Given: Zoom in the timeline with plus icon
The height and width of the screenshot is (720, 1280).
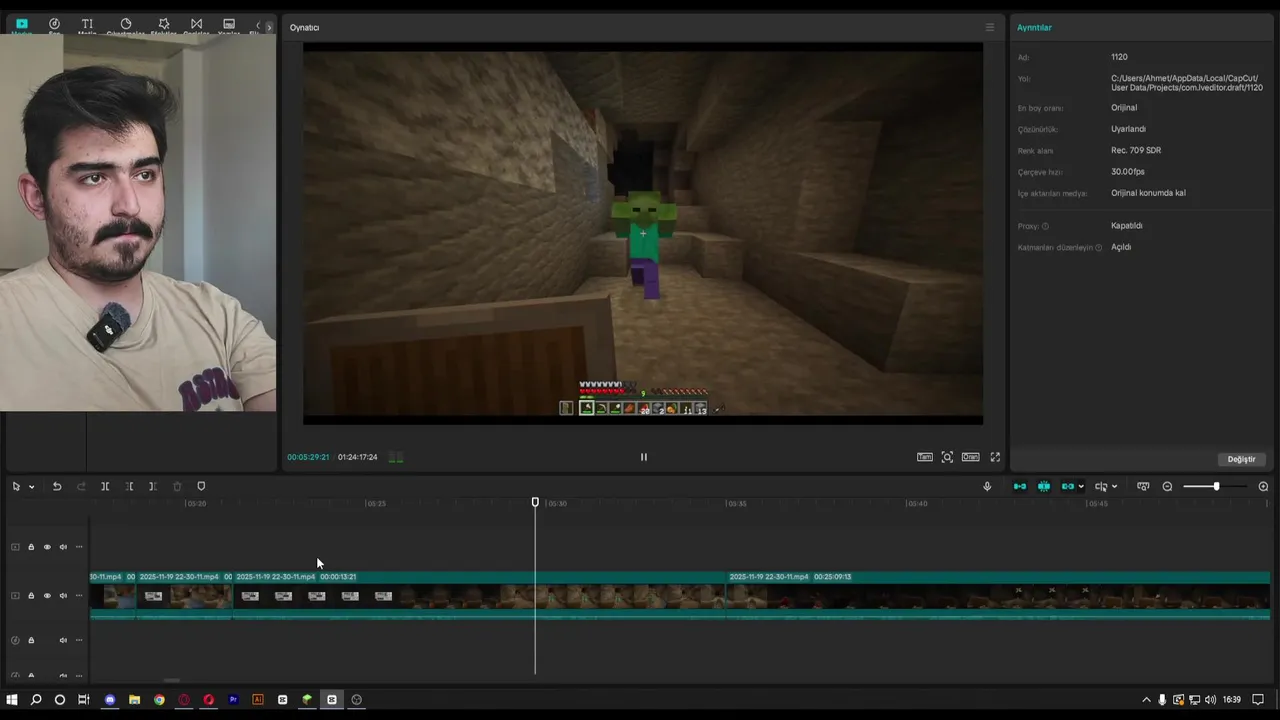Looking at the screenshot, I should (1263, 487).
